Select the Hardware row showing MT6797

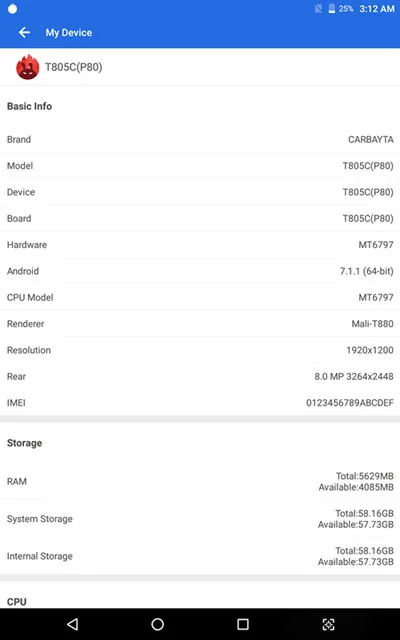[200, 245]
